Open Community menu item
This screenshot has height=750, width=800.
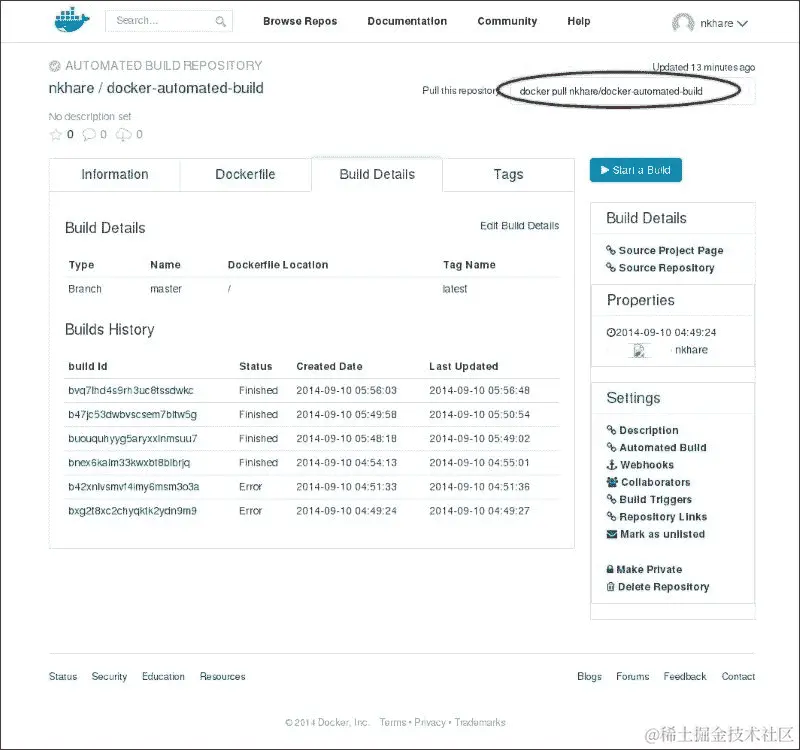tap(507, 21)
